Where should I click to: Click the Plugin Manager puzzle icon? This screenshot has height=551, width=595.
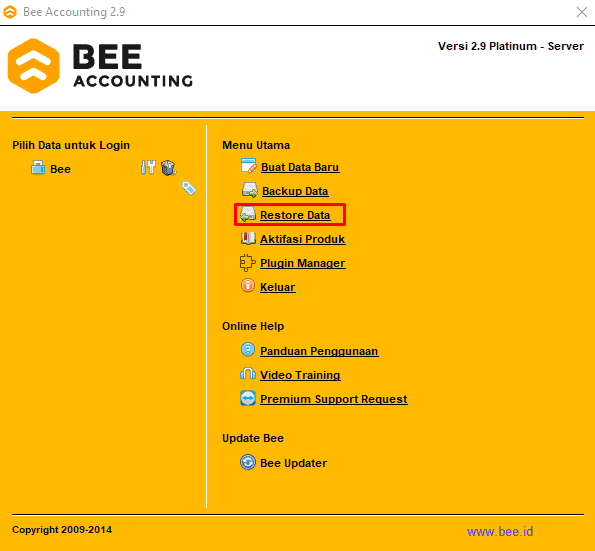[x=248, y=263]
